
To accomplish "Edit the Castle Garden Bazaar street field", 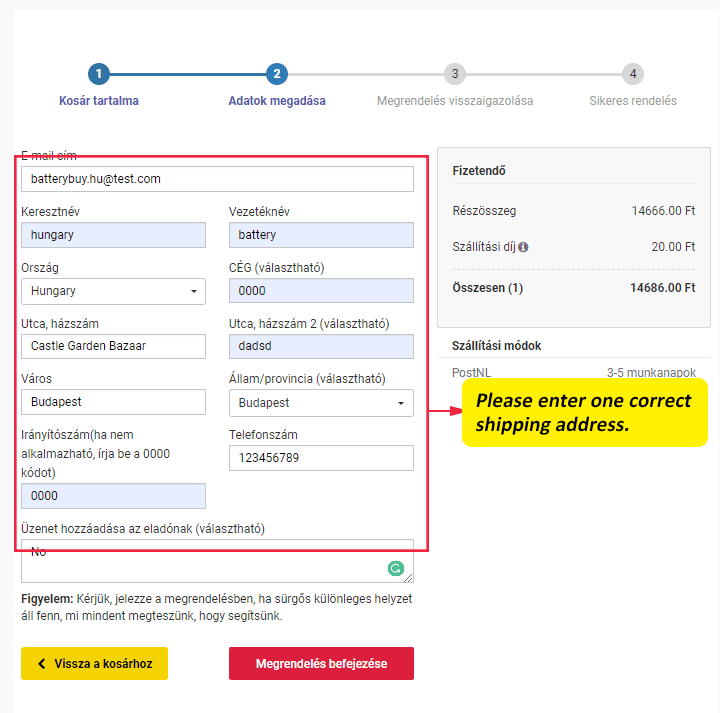I will 113,346.
